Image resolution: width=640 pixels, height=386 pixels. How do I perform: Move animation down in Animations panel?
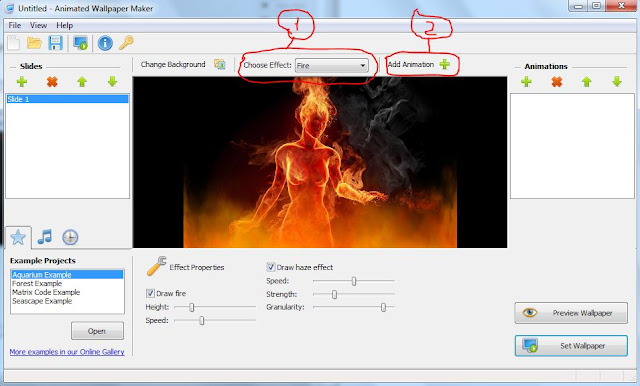tap(617, 82)
